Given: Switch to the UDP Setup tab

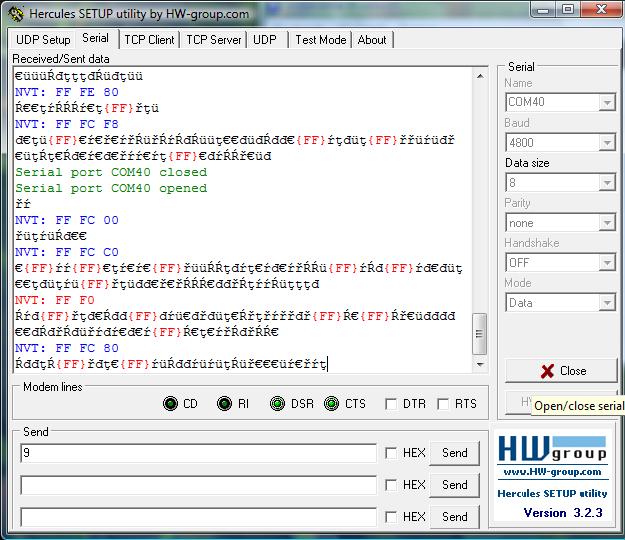Looking at the screenshot, I should pos(43,40).
